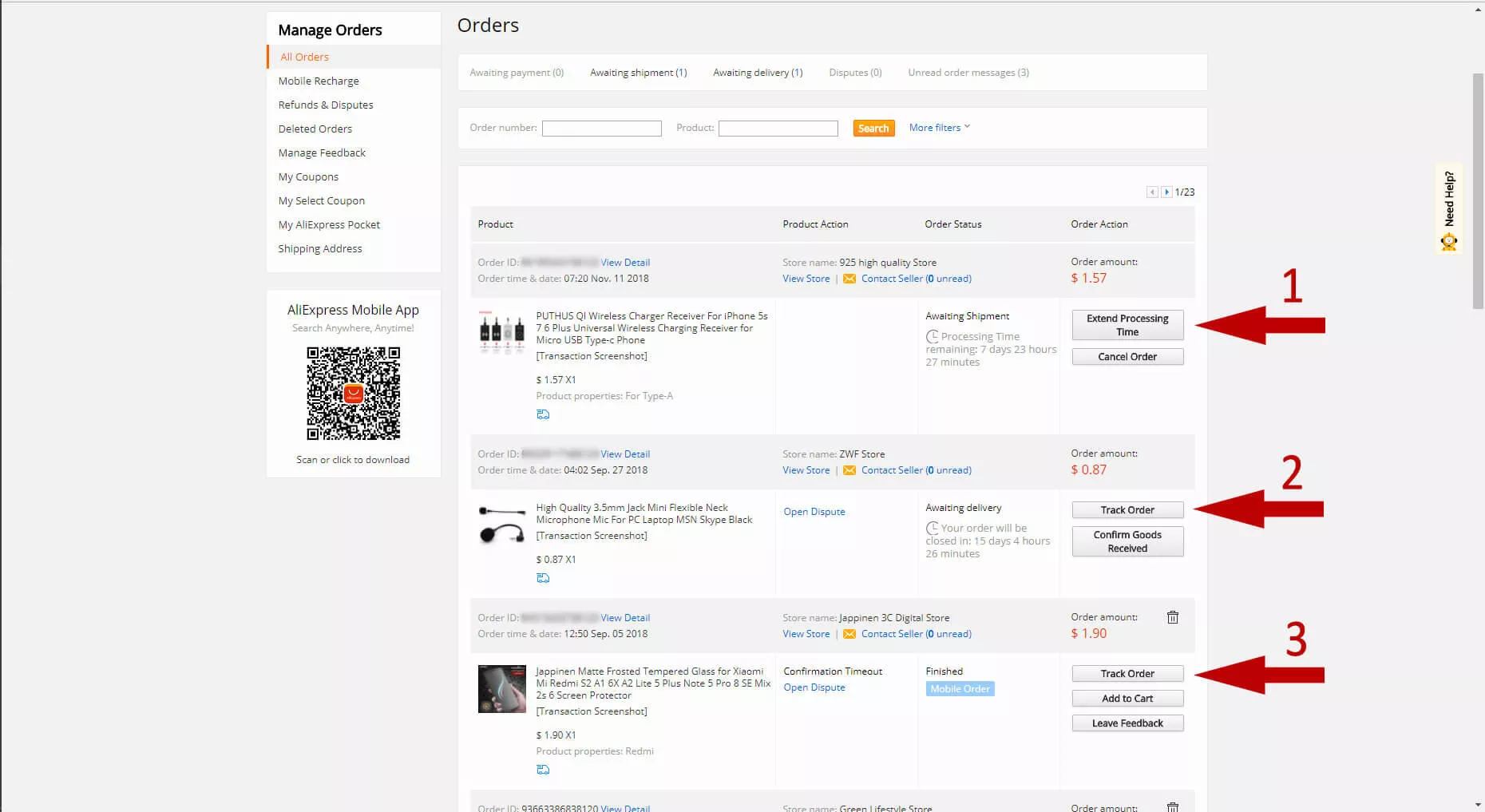Delete Jappinen order with trash icon

[1173, 617]
